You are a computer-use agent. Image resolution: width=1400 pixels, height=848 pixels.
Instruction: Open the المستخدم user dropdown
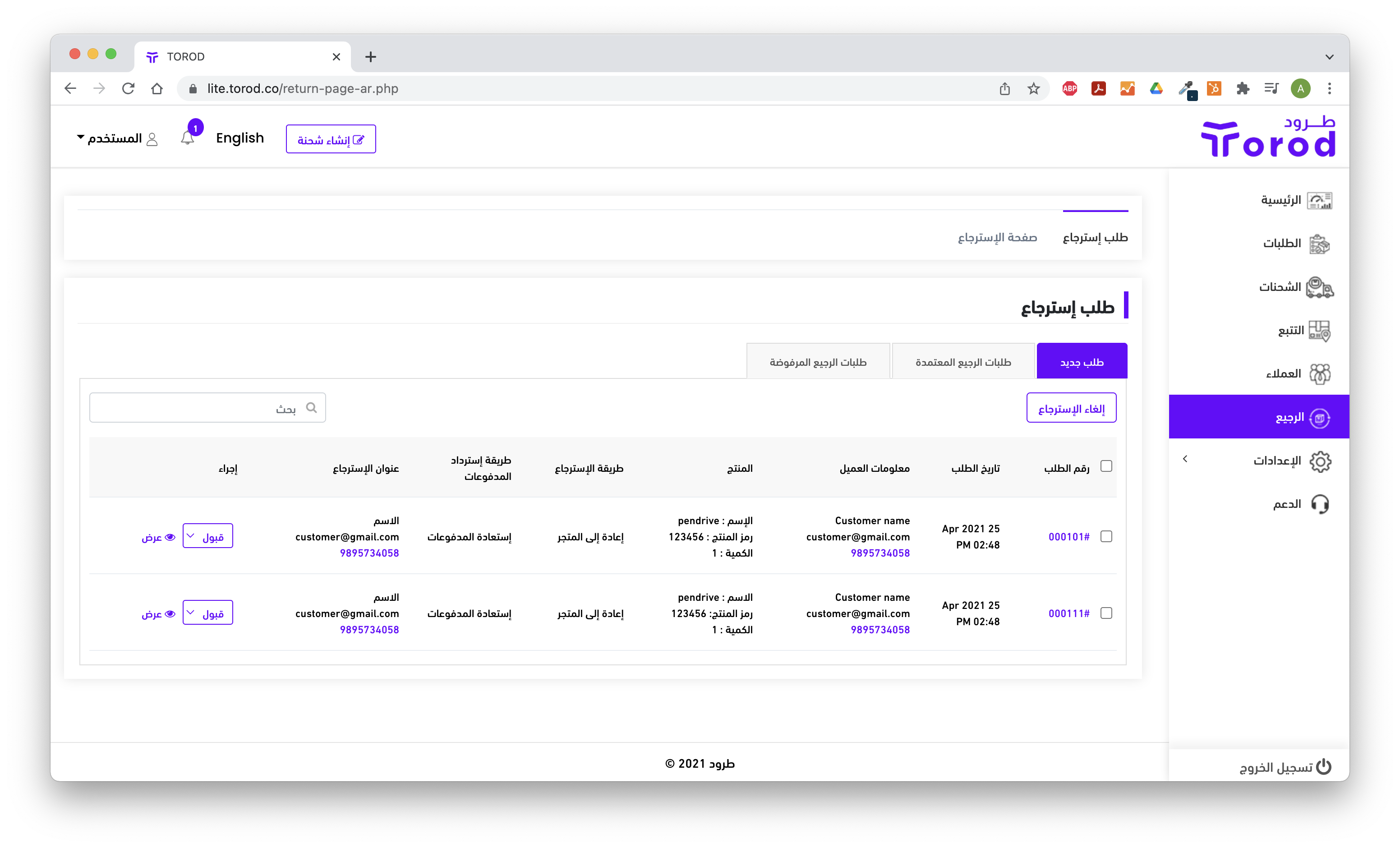(x=116, y=138)
